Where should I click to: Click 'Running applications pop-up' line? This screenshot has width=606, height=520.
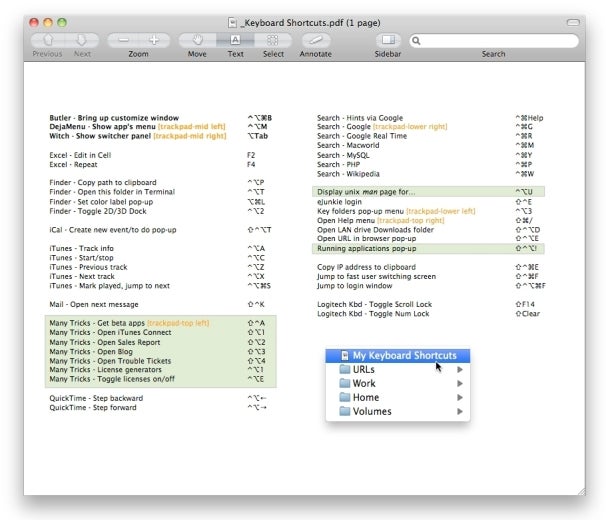tap(366, 249)
